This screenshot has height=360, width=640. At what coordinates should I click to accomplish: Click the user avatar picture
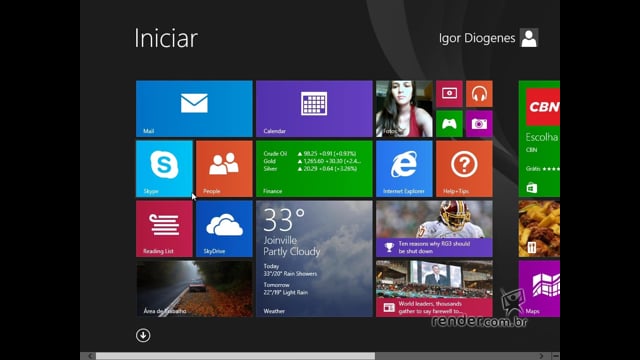point(529,38)
